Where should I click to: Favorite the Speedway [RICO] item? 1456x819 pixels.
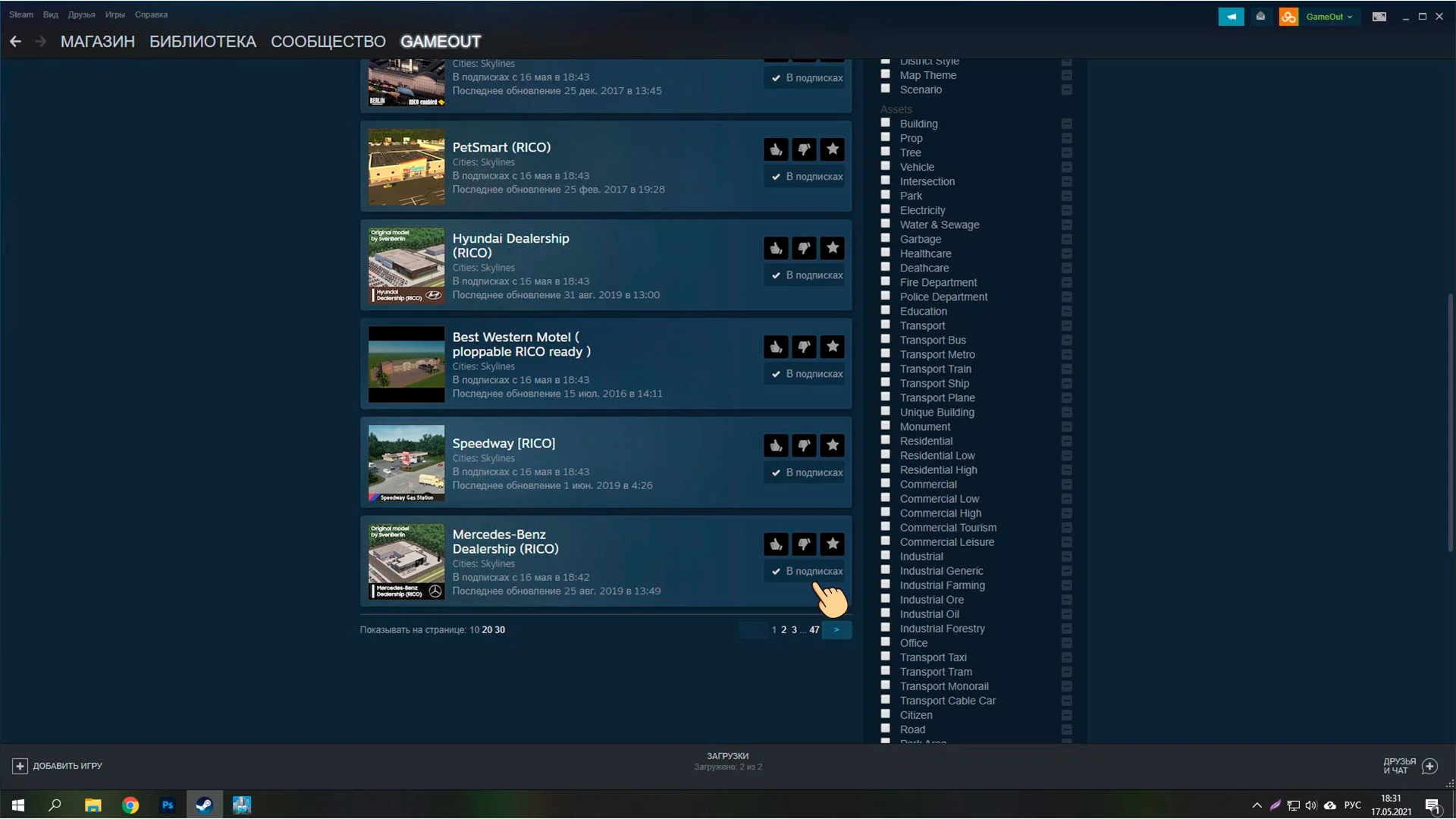[833, 445]
